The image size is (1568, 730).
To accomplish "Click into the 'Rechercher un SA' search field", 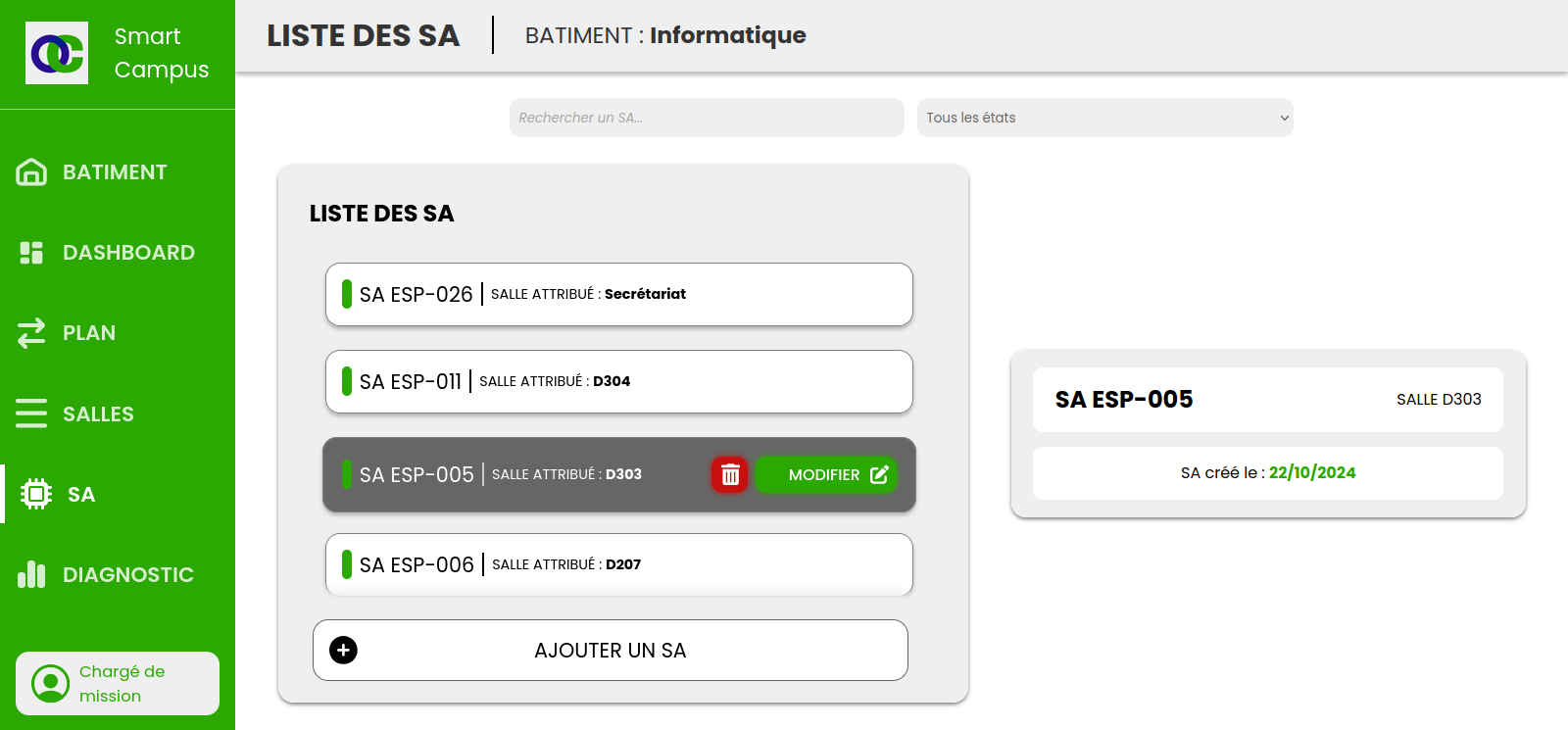I will 707,118.
